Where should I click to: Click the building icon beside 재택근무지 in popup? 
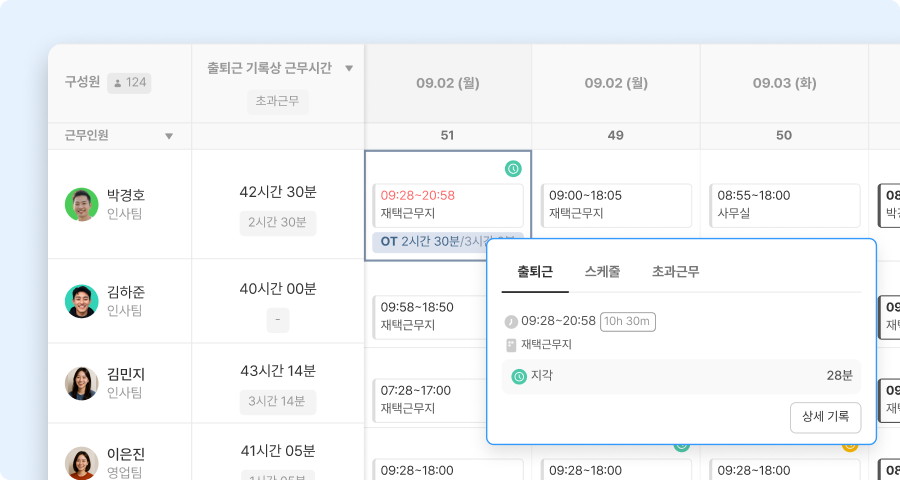(511, 345)
